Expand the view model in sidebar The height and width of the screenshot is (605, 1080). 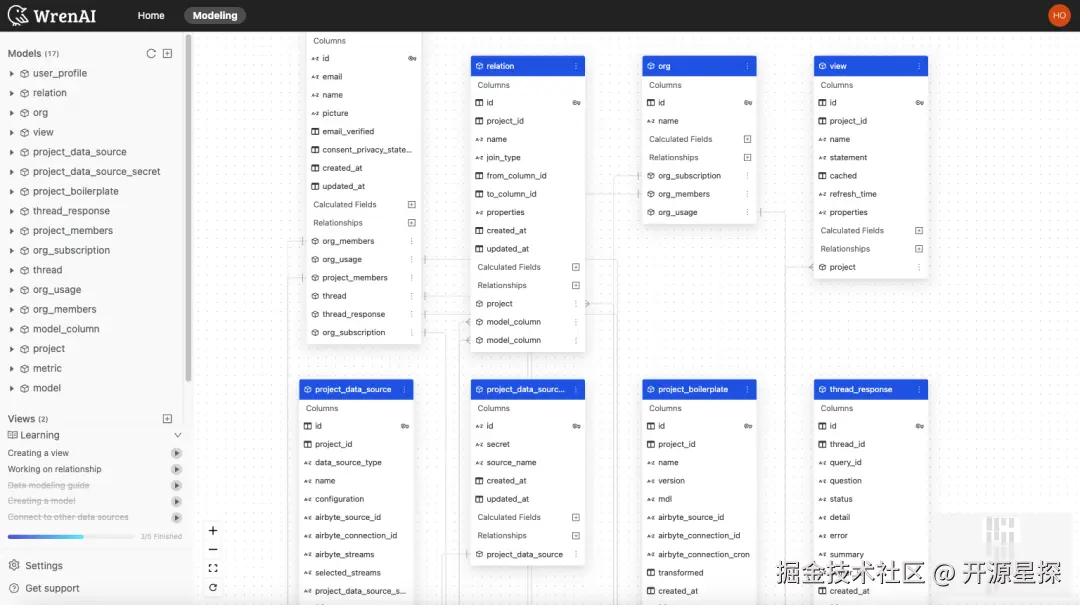coord(11,132)
